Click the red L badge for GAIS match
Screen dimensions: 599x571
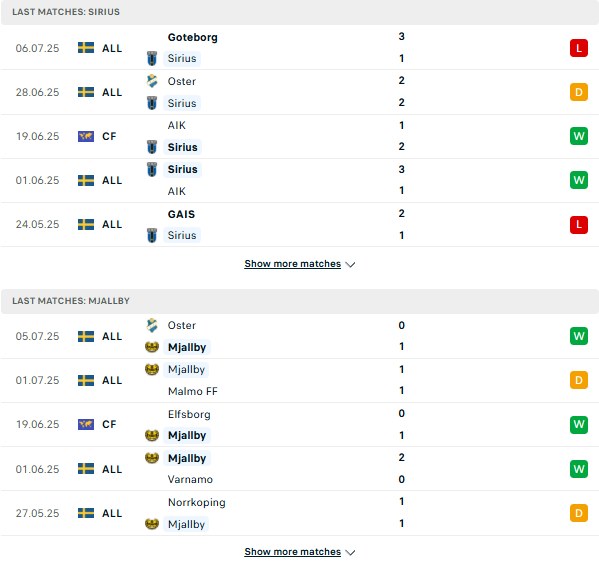click(x=578, y=224)
